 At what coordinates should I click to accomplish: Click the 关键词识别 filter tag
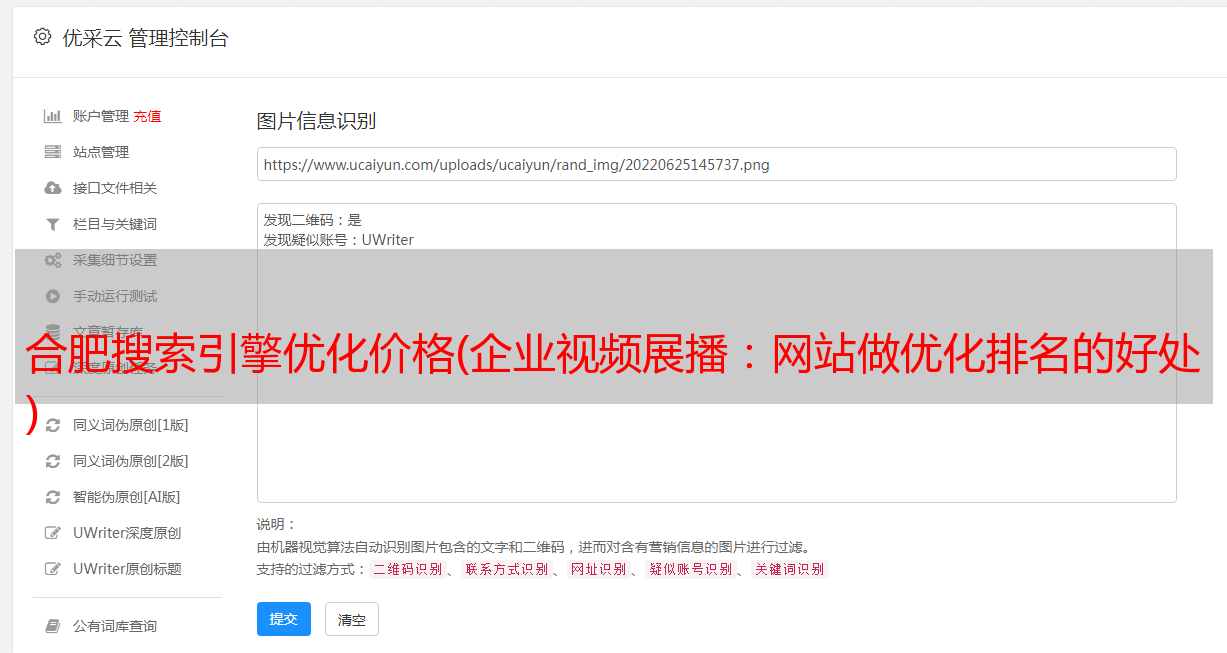(790, 569)
